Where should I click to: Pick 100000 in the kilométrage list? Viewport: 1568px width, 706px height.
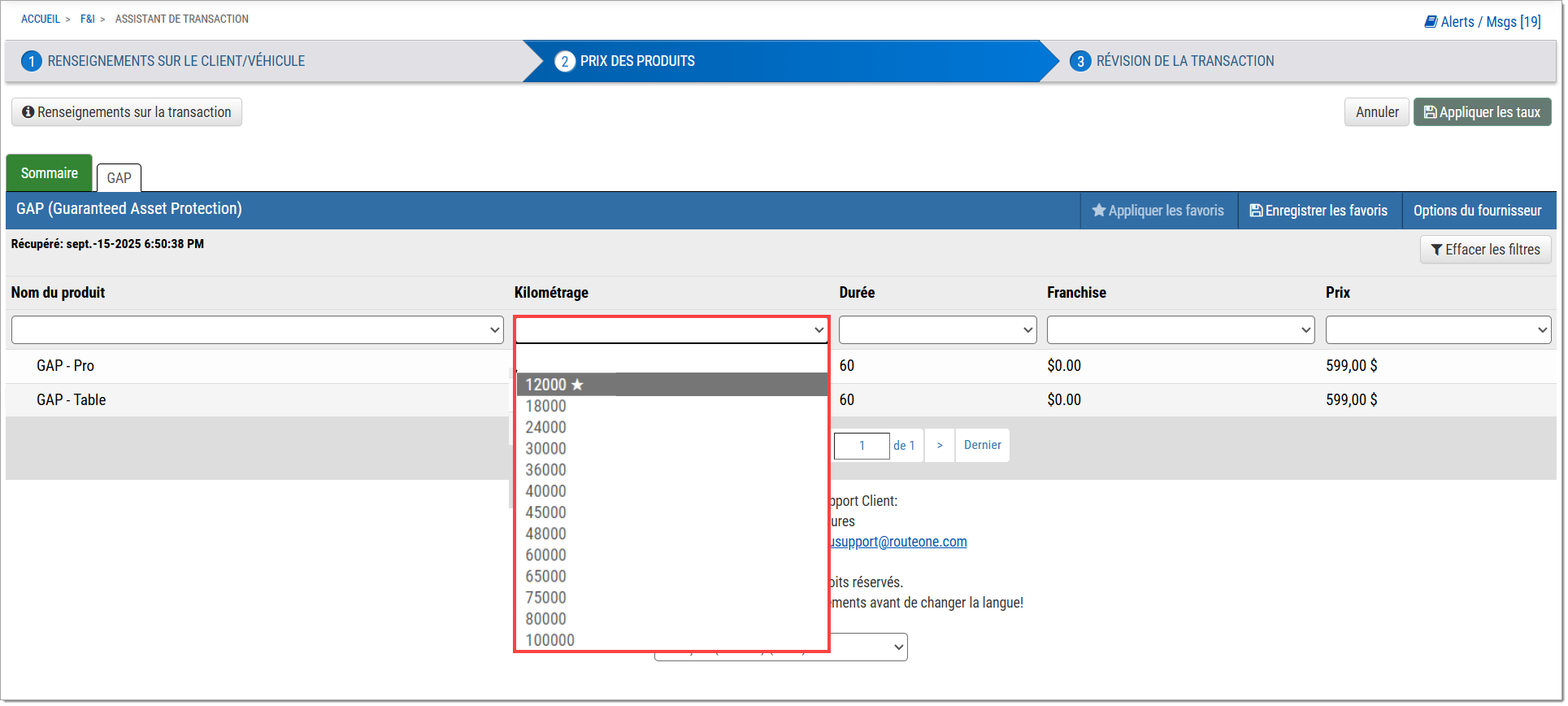(549, 640)
